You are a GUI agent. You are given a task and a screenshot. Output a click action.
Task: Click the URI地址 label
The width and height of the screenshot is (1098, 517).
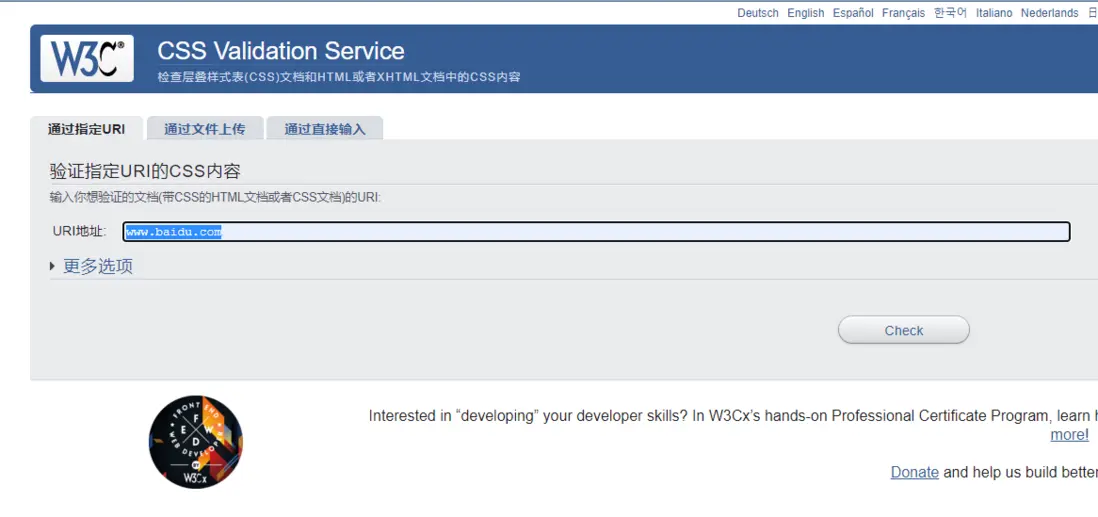pyautogui.click(x=79, y=231)
